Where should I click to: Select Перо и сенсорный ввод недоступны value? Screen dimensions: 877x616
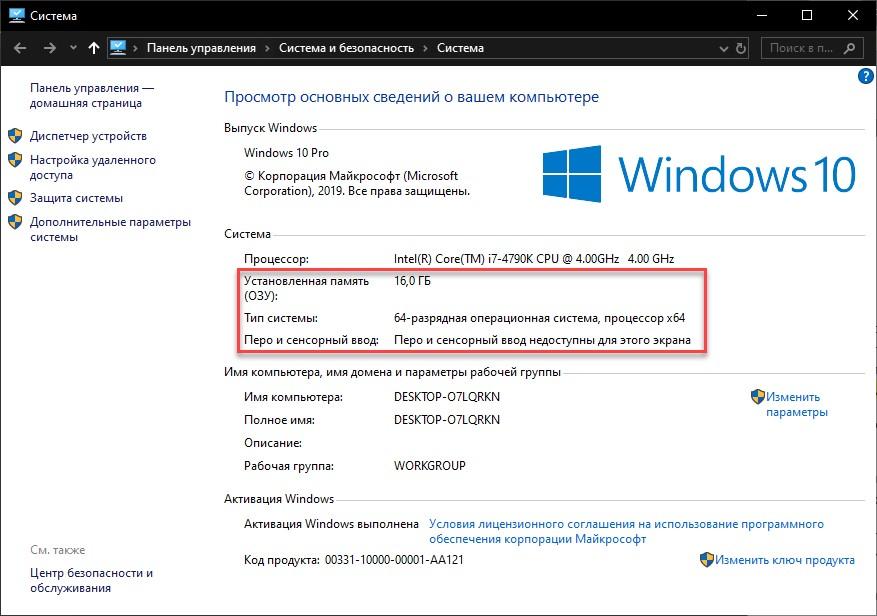[542, 340]
